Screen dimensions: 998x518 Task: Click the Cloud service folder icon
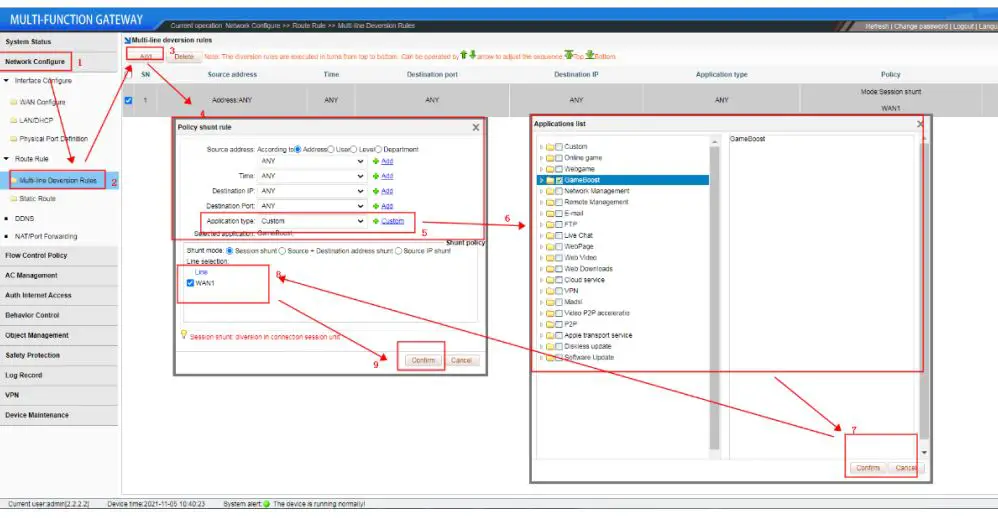550,280
